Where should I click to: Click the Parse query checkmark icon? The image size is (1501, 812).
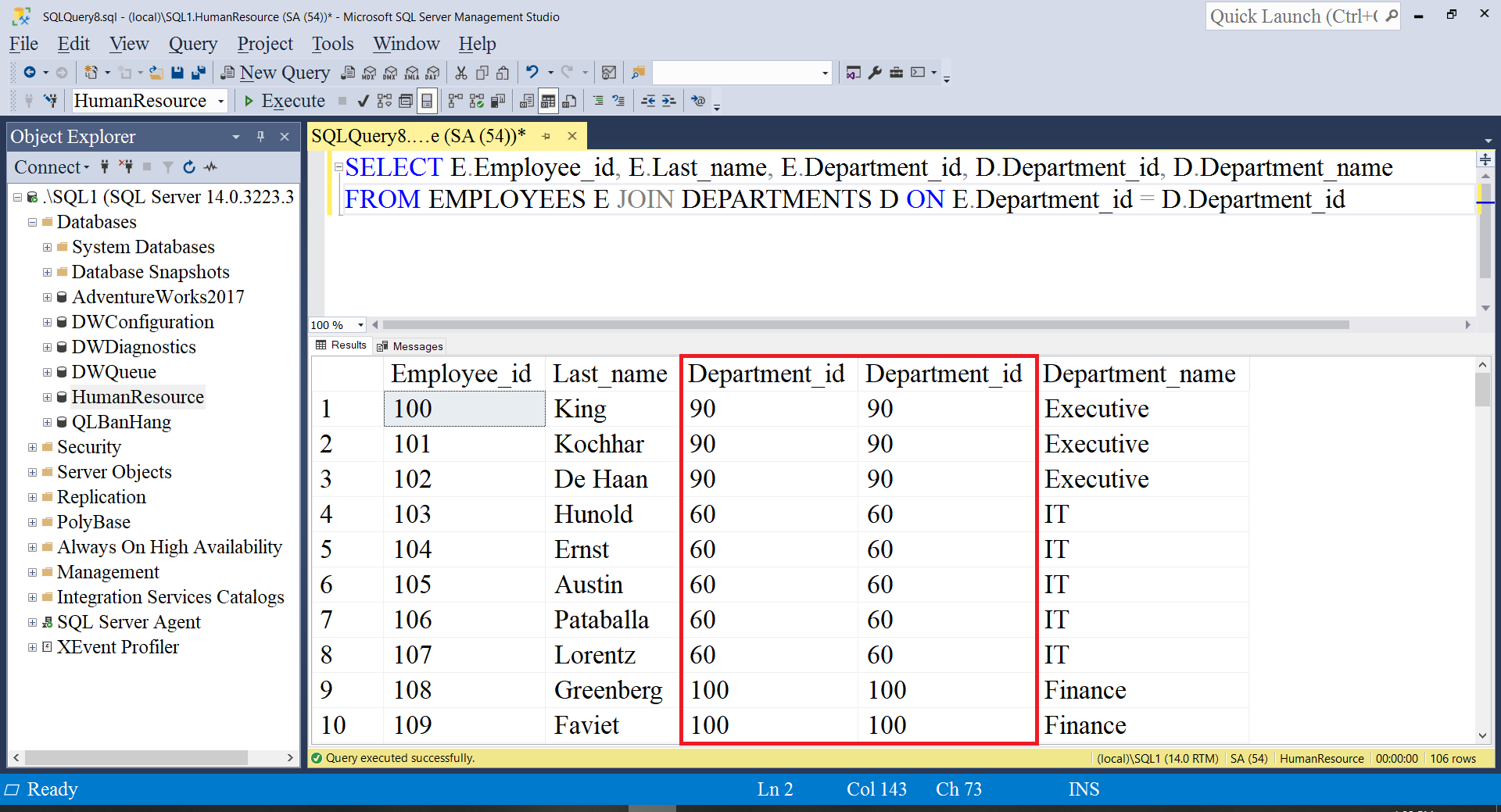coord(363,101)
